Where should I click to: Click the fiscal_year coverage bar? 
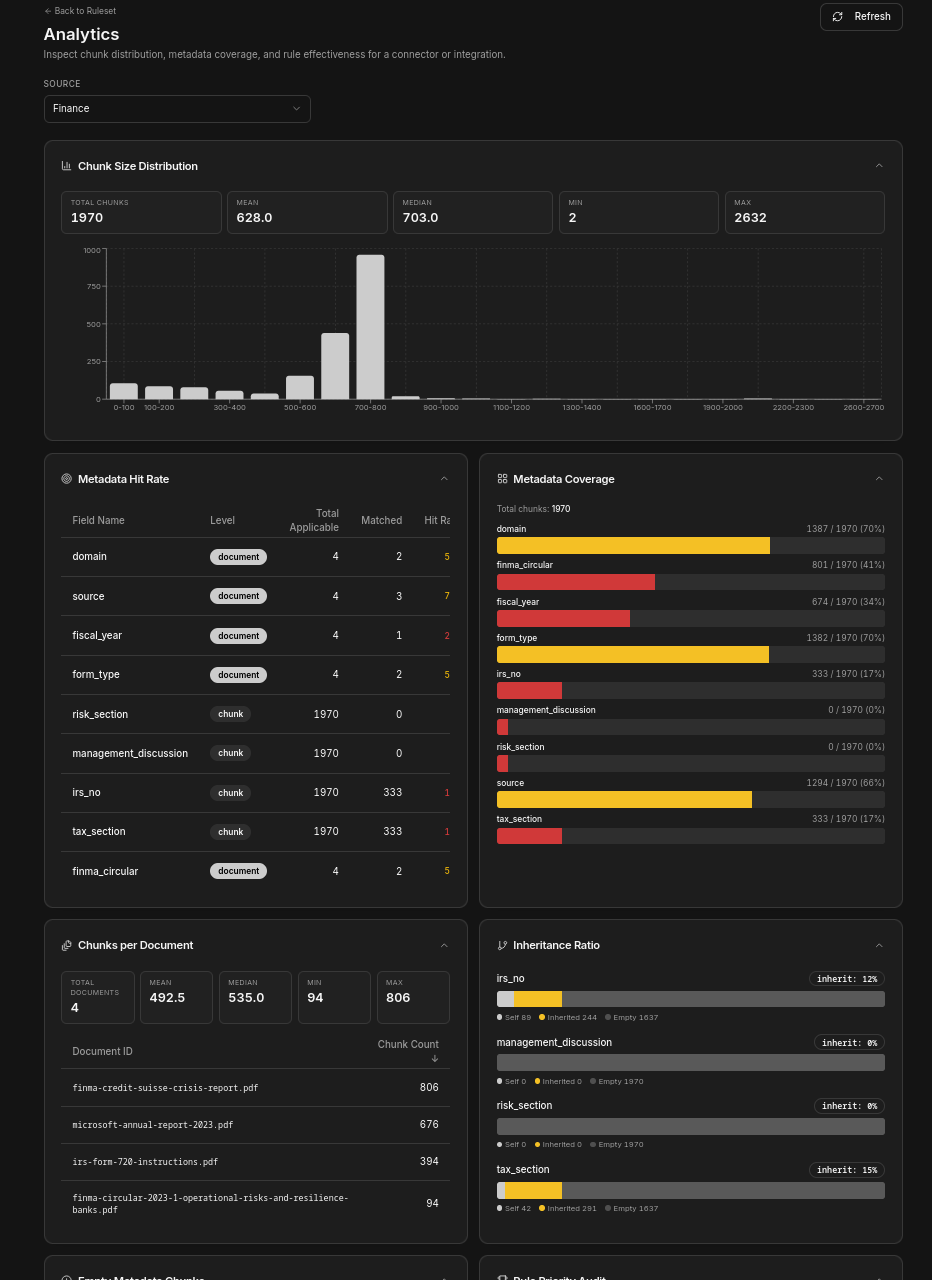[690, 618]
